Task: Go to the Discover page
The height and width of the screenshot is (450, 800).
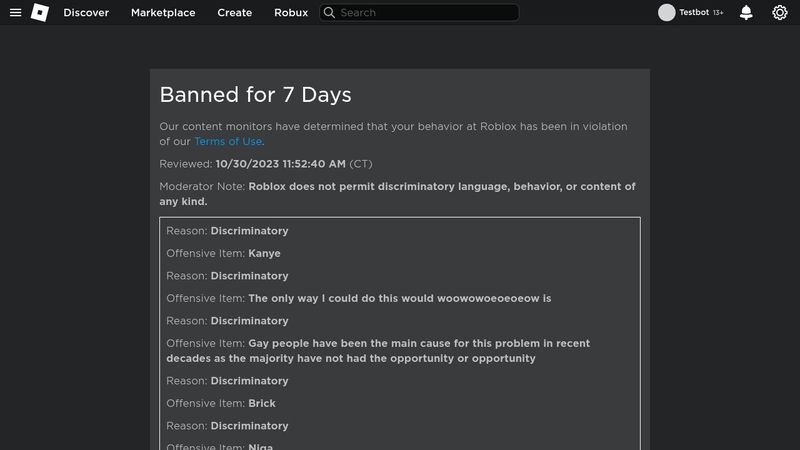Action: coord(86,12)
